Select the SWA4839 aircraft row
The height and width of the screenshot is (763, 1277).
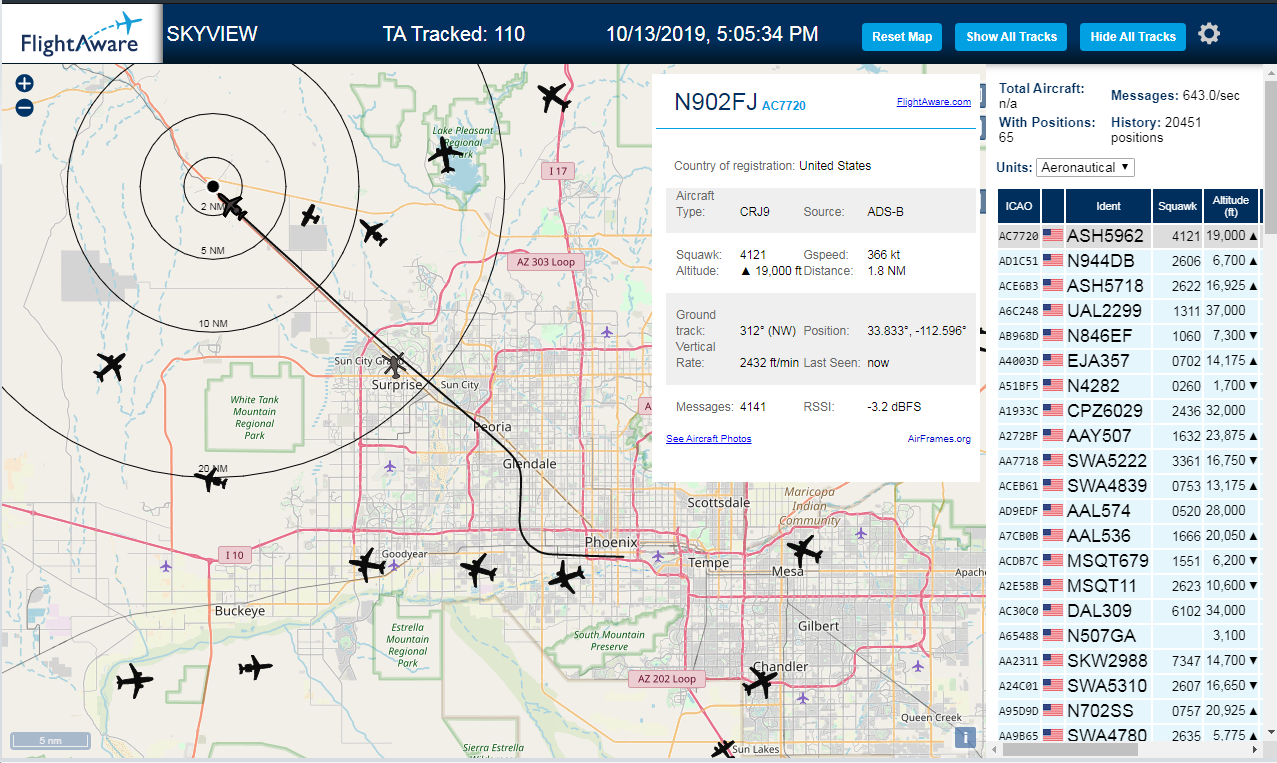point(1129,486)
